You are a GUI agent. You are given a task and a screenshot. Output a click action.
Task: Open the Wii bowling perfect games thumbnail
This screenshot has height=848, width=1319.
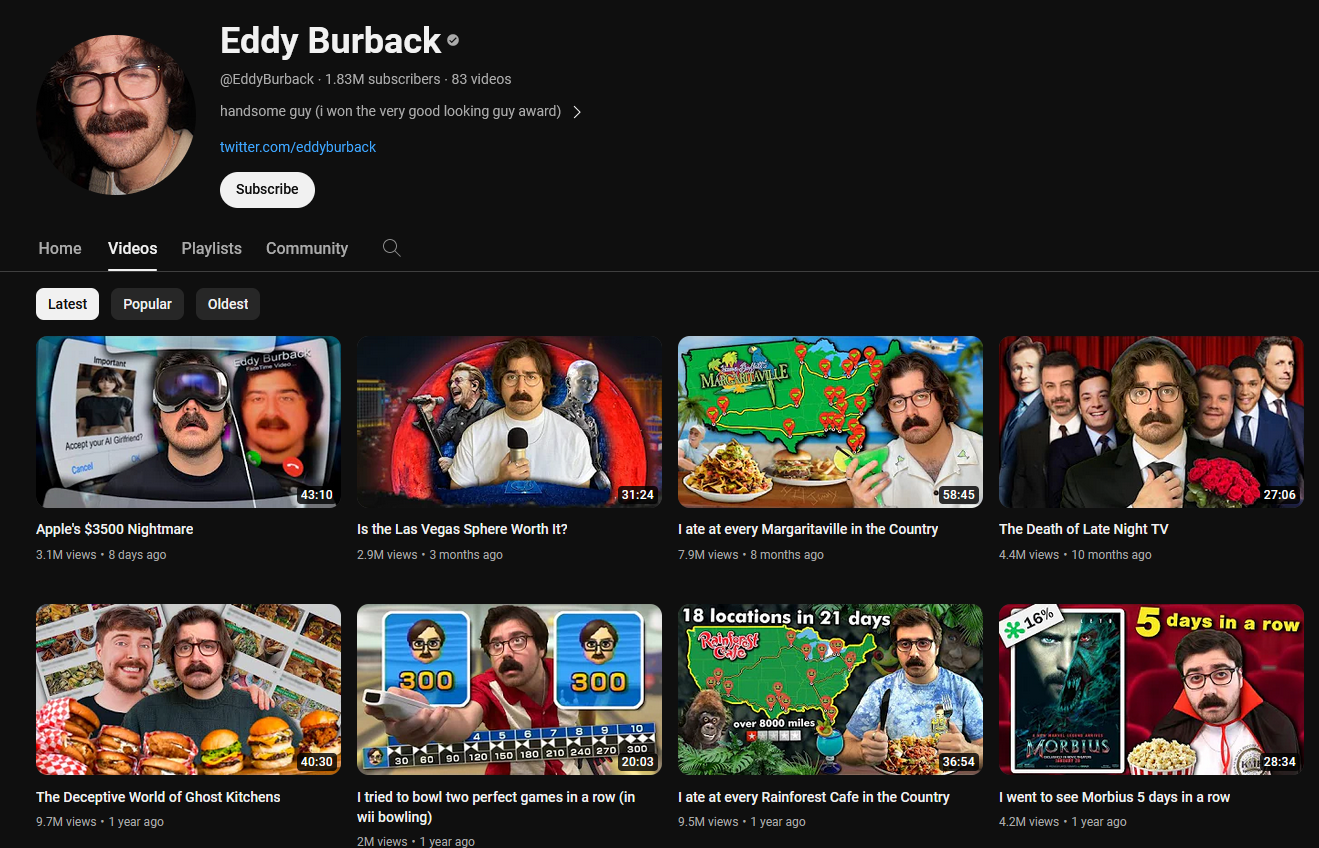509,690
